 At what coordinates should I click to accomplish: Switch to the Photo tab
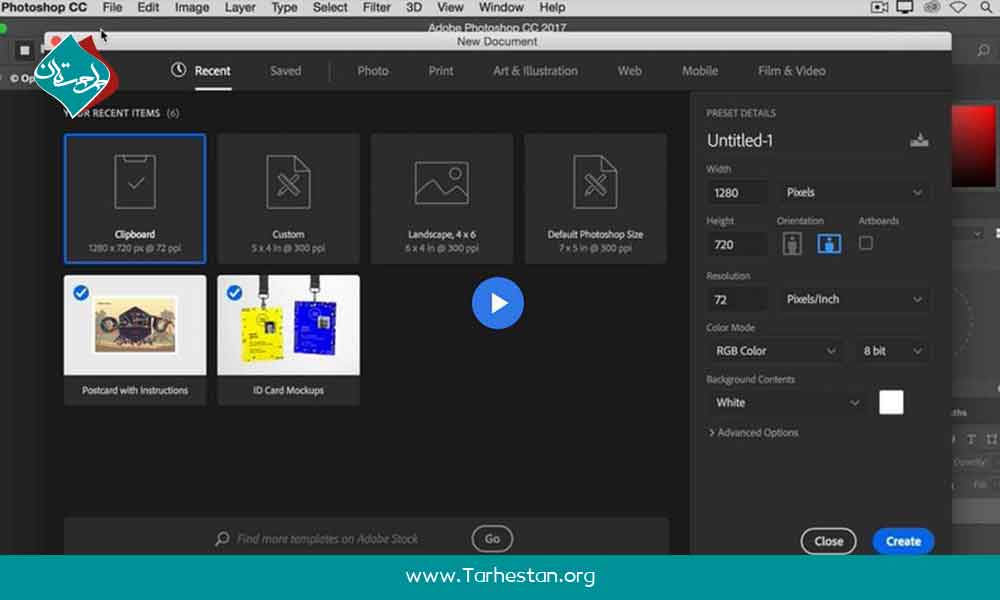pyautogui.click(x=373, y=71)
